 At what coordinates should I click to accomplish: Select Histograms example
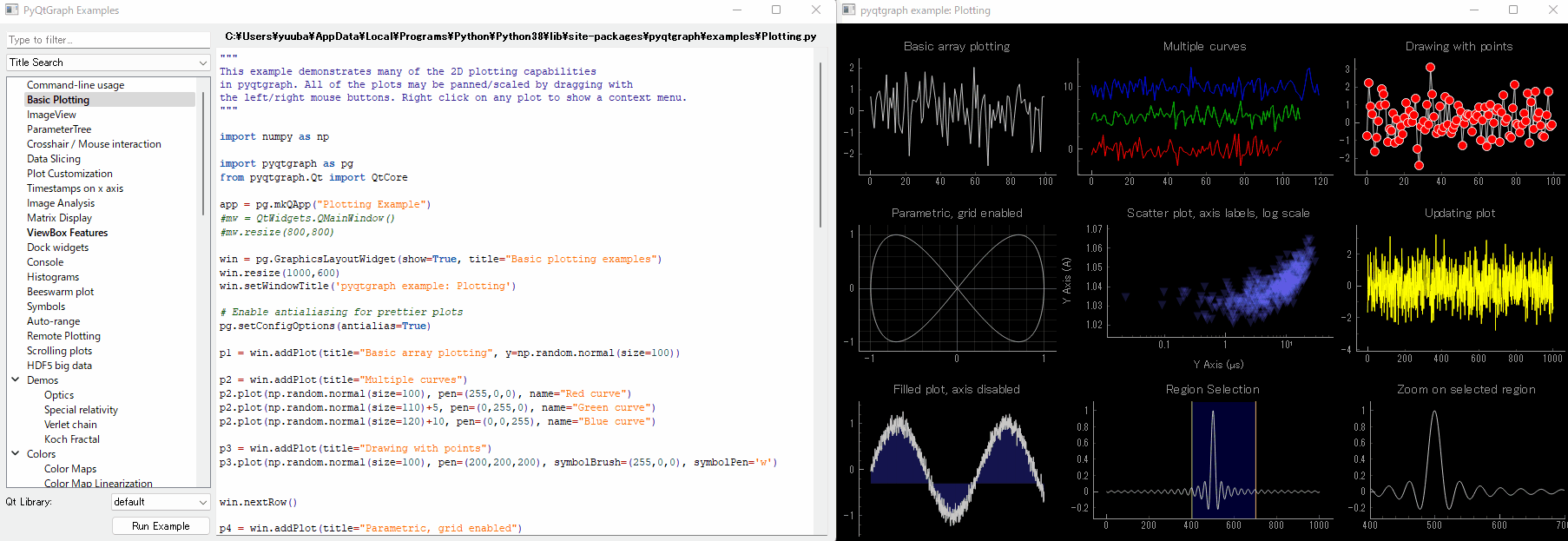53,277
